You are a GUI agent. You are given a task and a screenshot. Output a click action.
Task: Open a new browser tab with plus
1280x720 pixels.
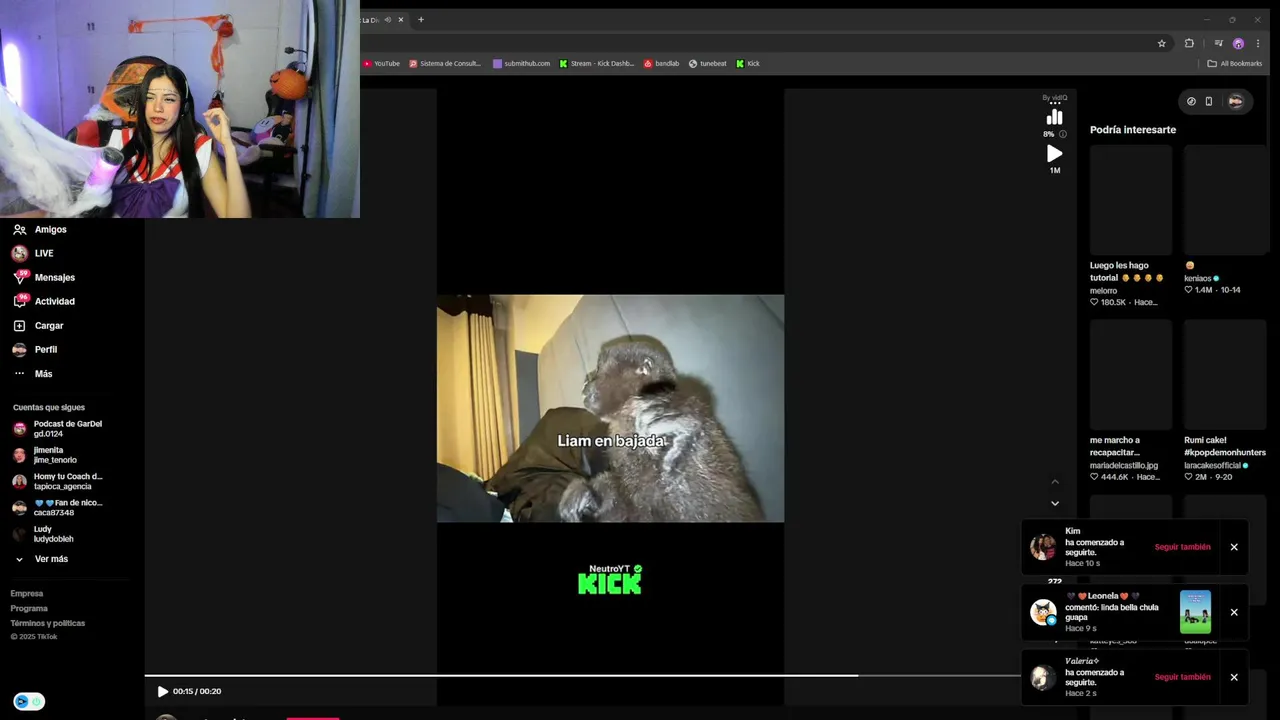pos(421,19)
